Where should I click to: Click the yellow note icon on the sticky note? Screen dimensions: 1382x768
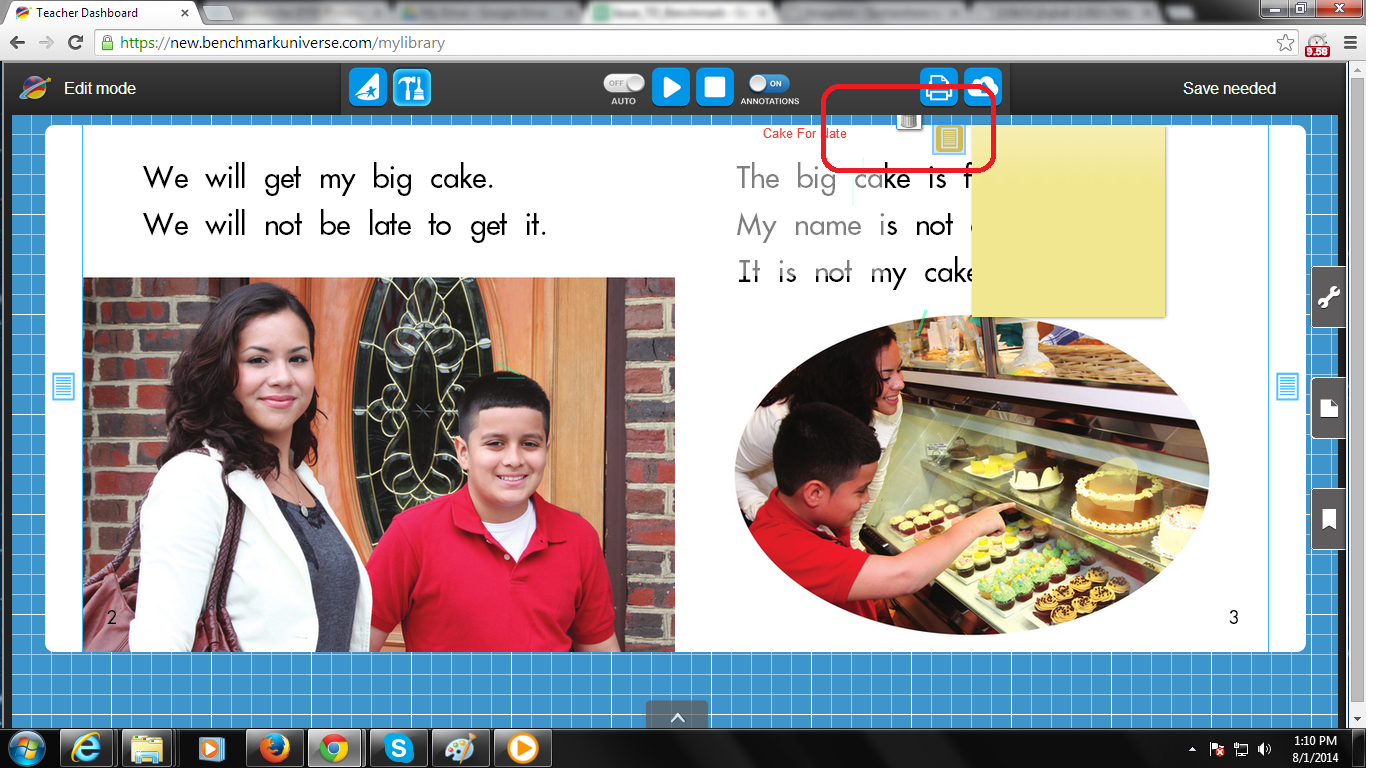[949, 139]
